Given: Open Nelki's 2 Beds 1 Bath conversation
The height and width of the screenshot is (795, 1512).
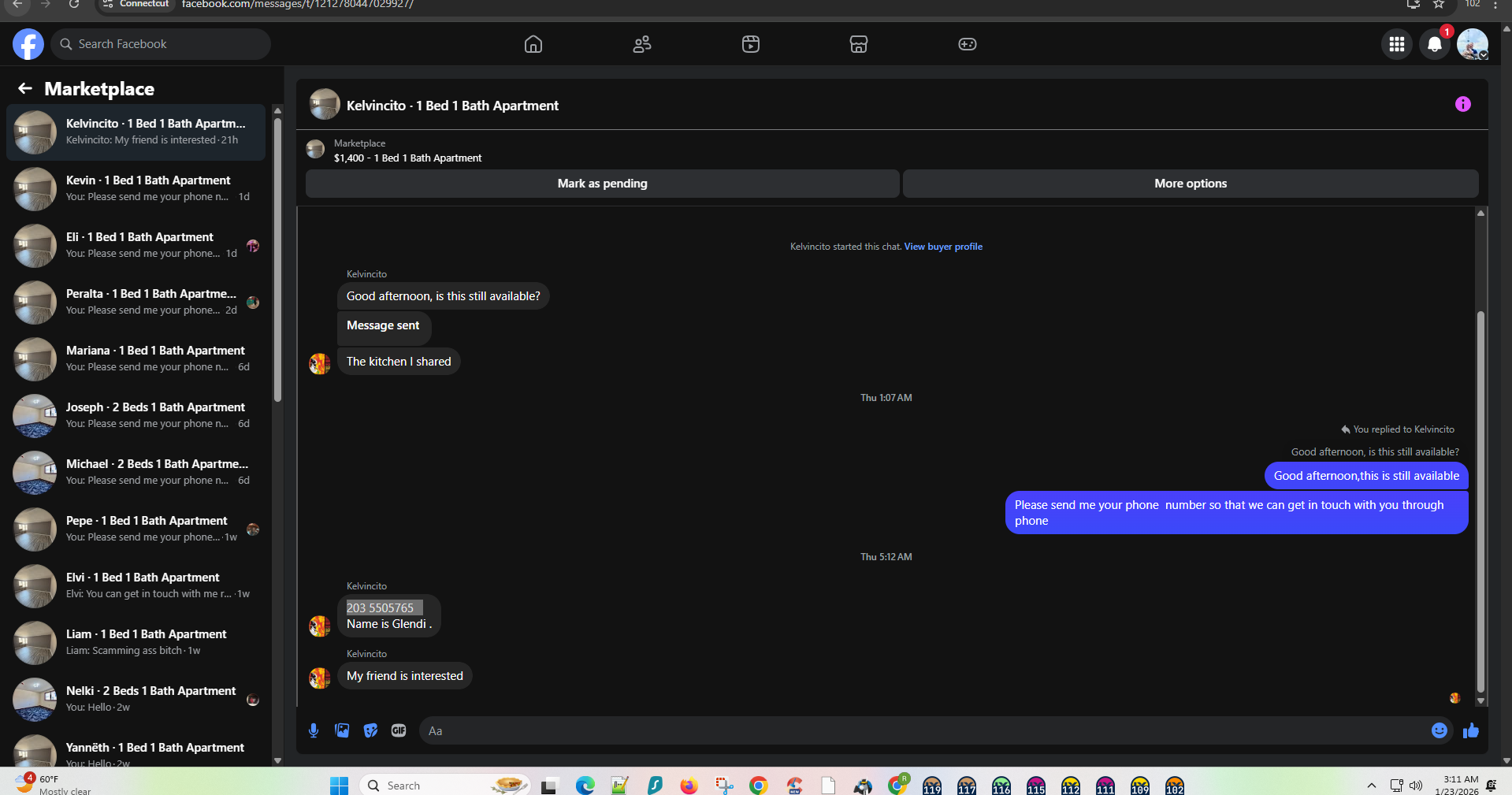Looking at the screenshot, I should [136, 699].
